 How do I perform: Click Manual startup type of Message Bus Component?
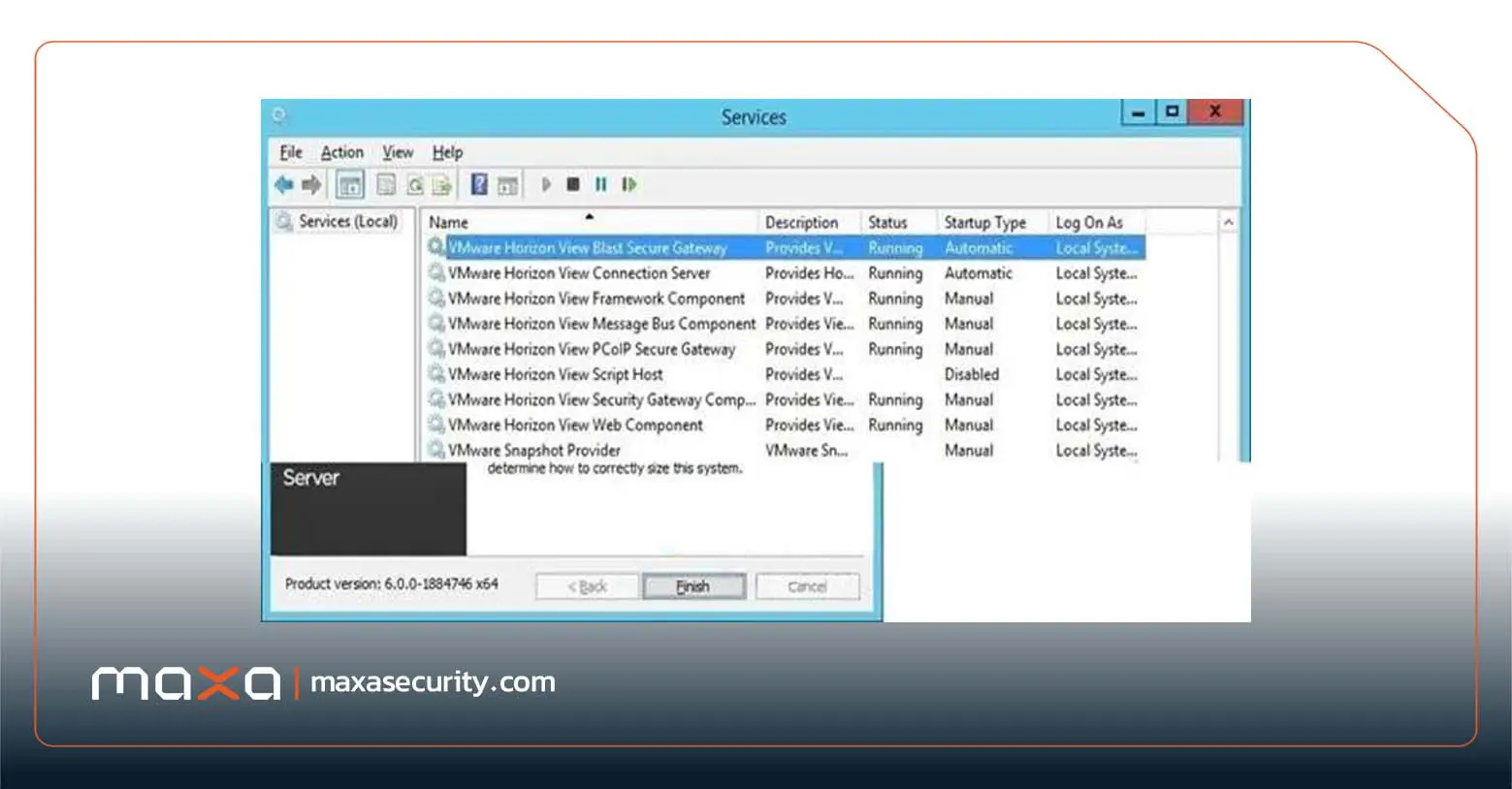point(969,323)
